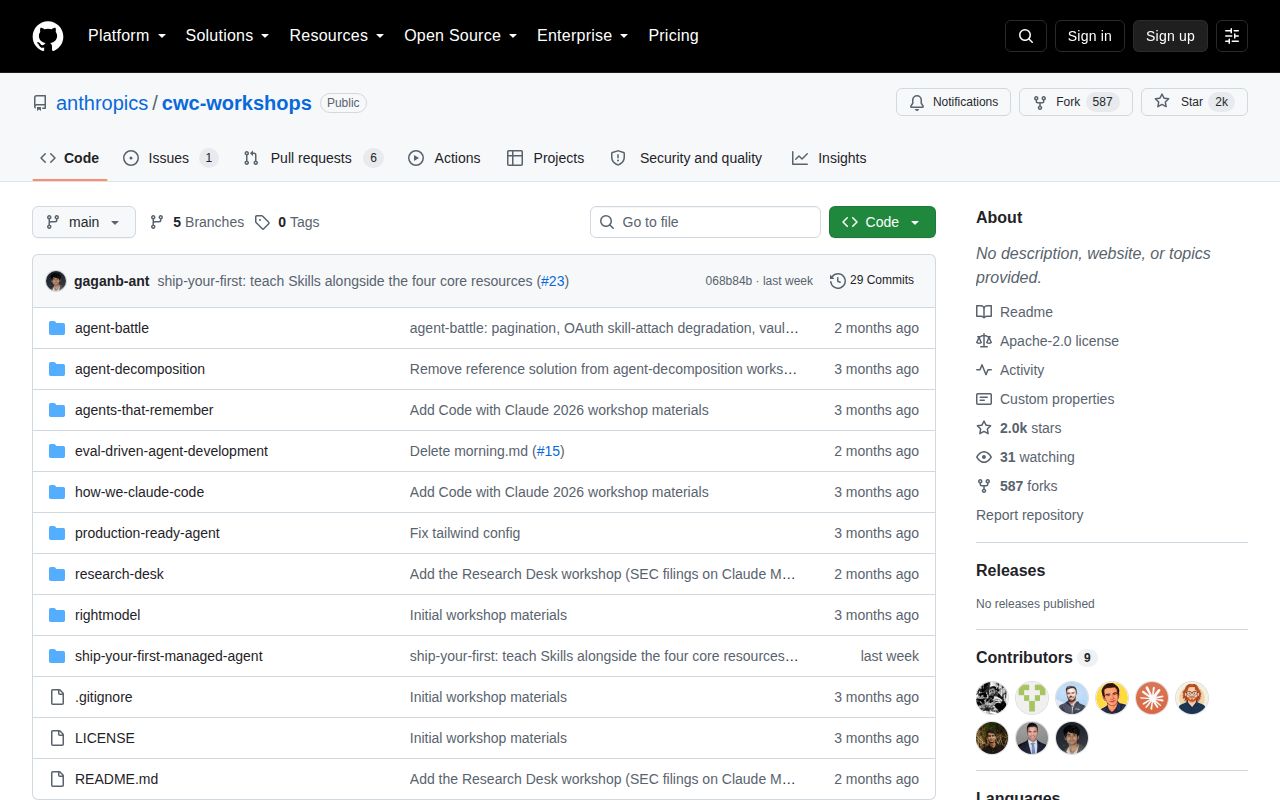Open commit link #23
This screenshot has width=1280, height=800.
coord(553,281)
